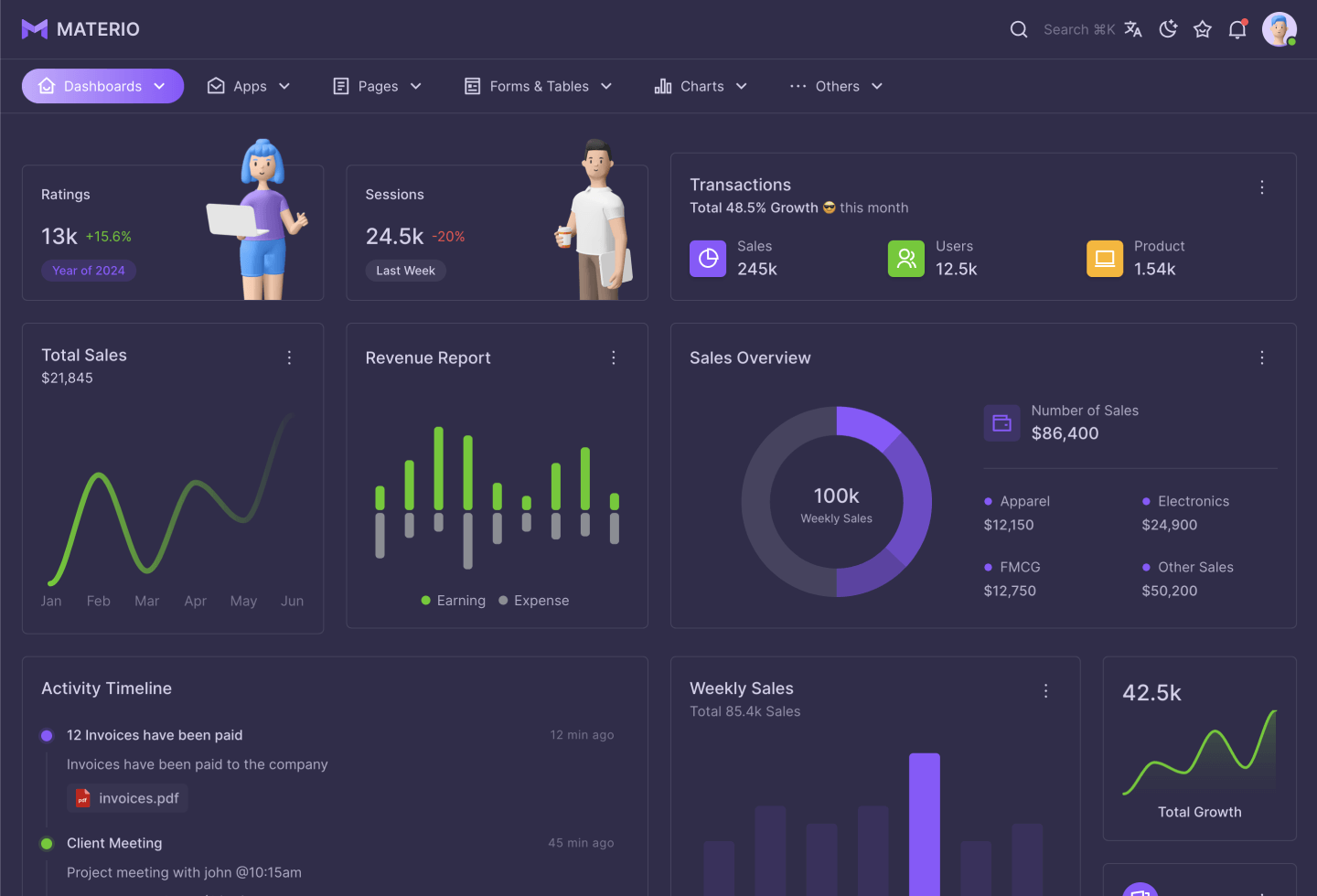
Task: Click the 12 min ago timestamp
Action: [x=582, y=735]
